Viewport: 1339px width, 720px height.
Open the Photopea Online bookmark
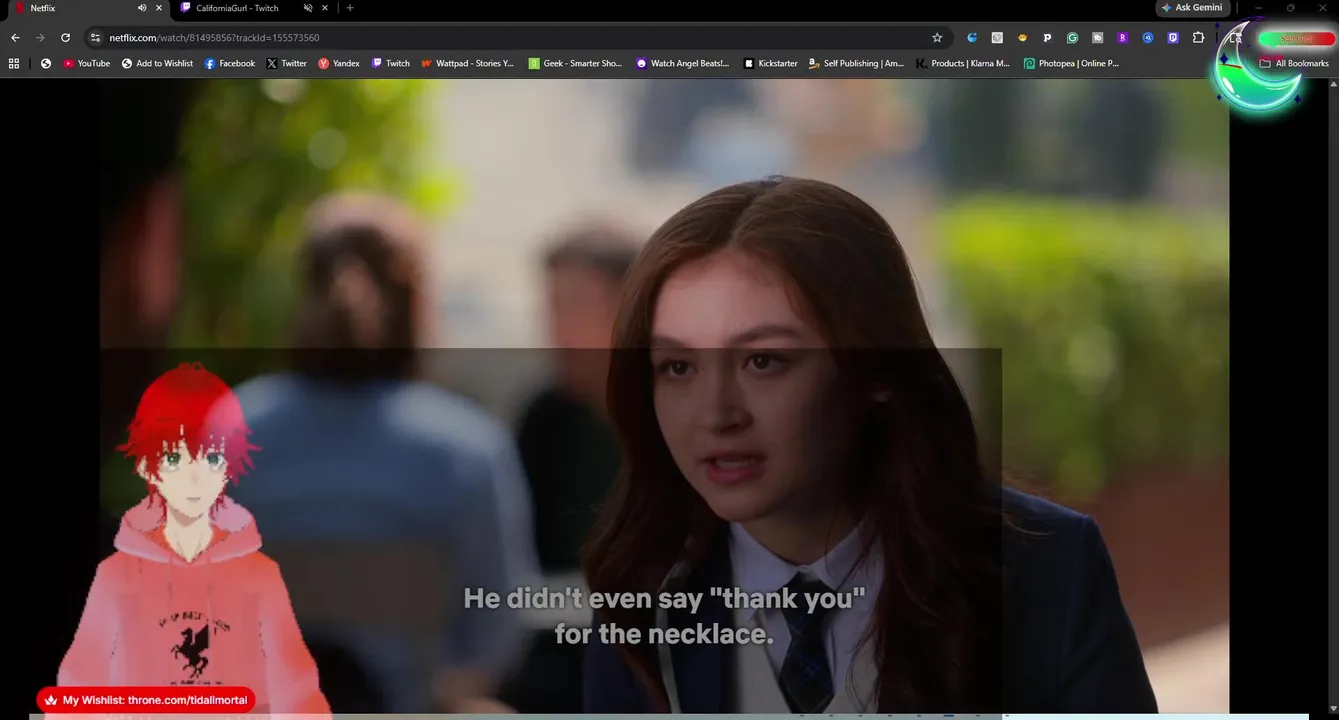click(x=1071, y=63)
